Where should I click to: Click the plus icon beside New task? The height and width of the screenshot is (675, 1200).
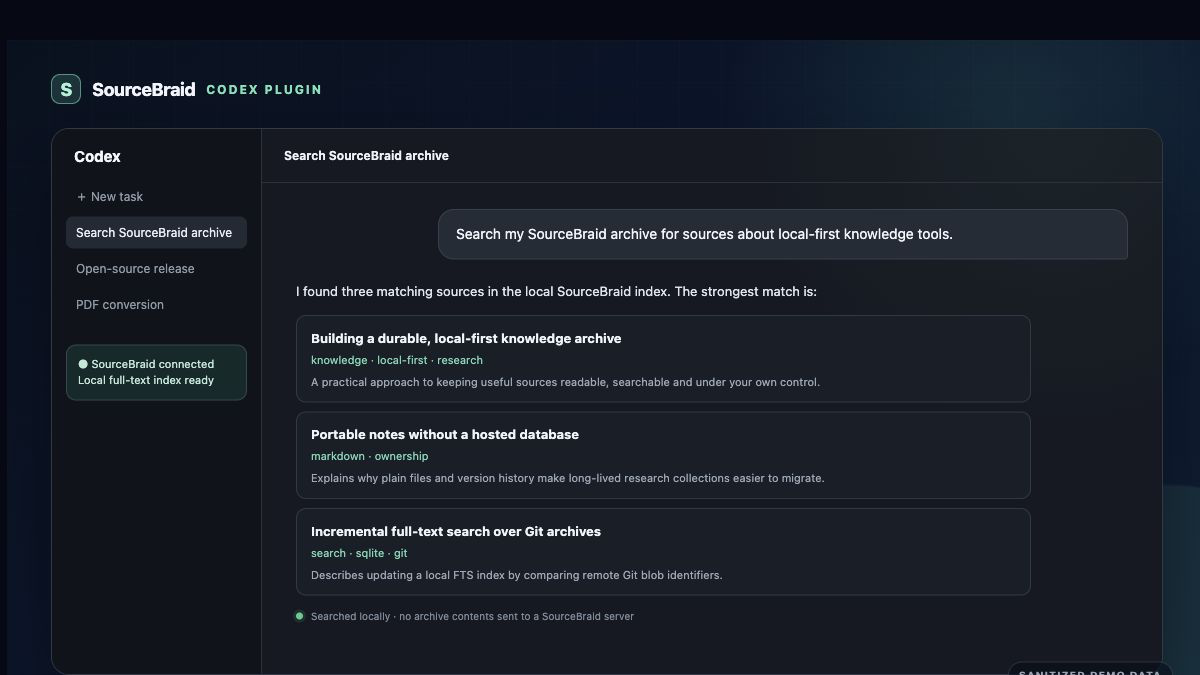click(x=81, y=197)
